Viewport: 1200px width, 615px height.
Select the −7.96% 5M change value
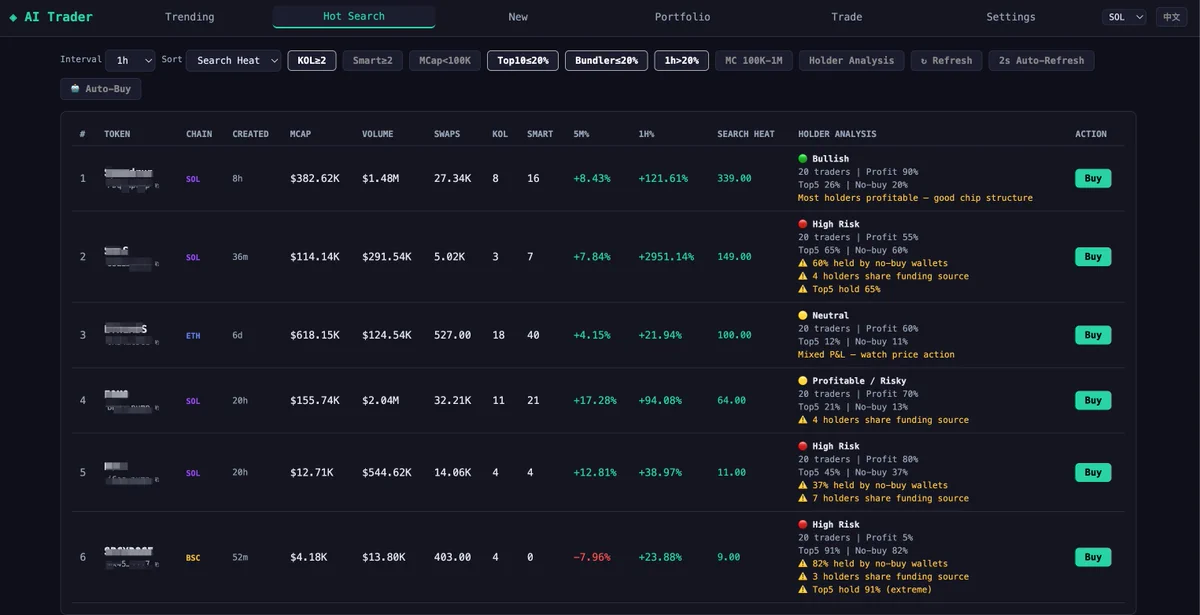point(592,557)
